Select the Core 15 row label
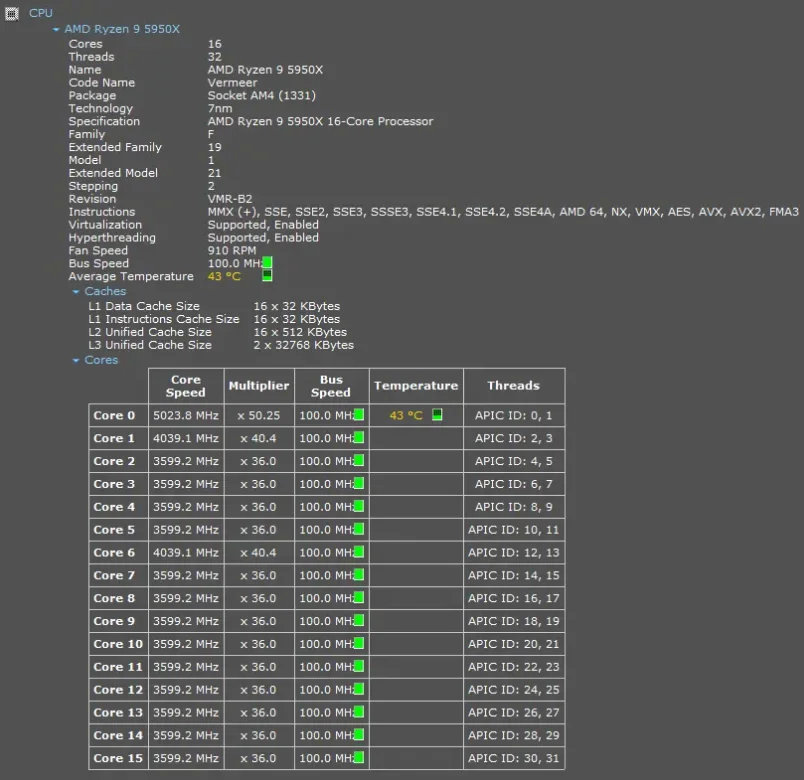Screen dimensions: 804x780 118,758
